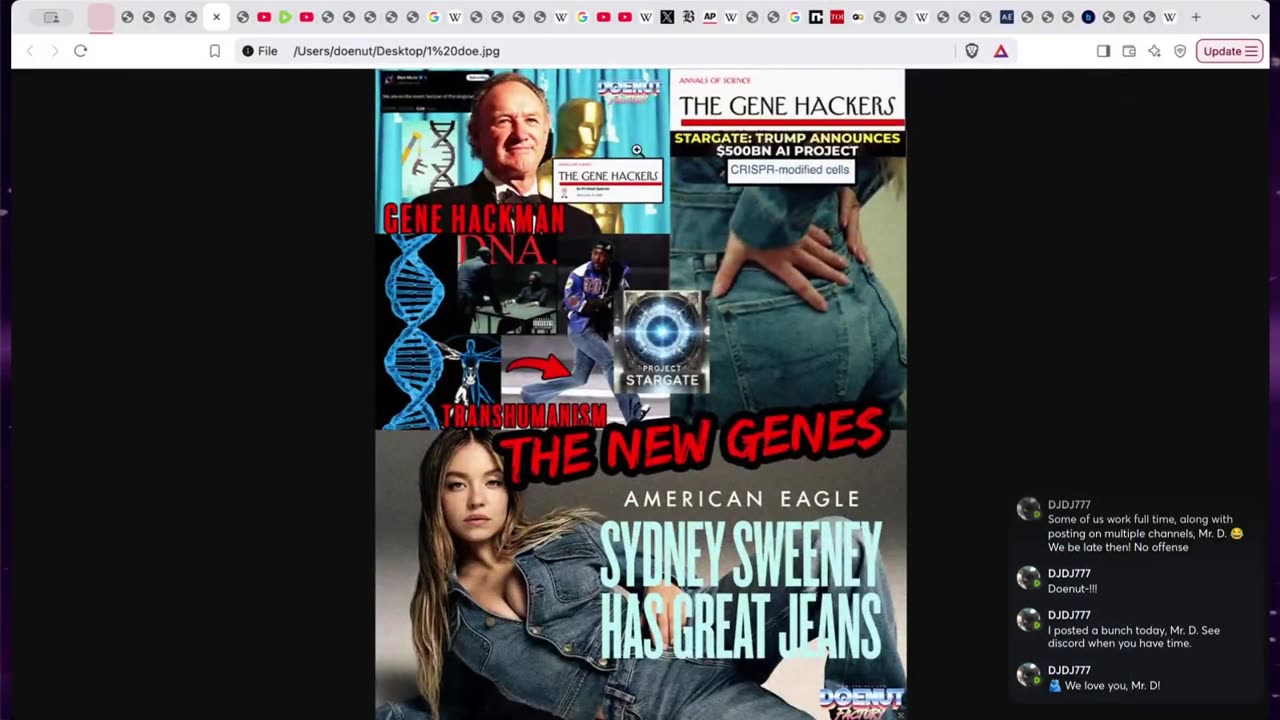1280x720 pixels.
Task: Switch to the X (Twitter) tab
Action: point(667,17)
